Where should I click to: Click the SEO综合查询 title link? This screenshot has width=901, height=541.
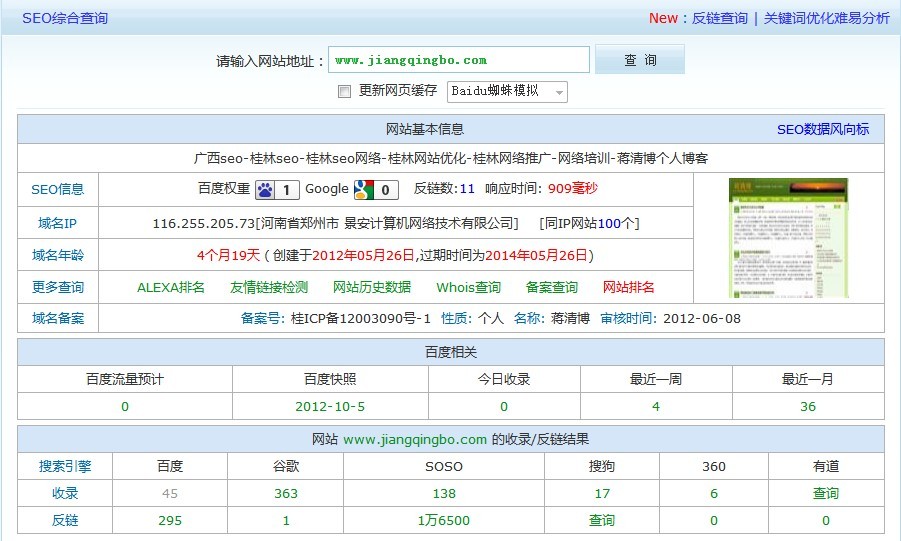pos(65,18)
